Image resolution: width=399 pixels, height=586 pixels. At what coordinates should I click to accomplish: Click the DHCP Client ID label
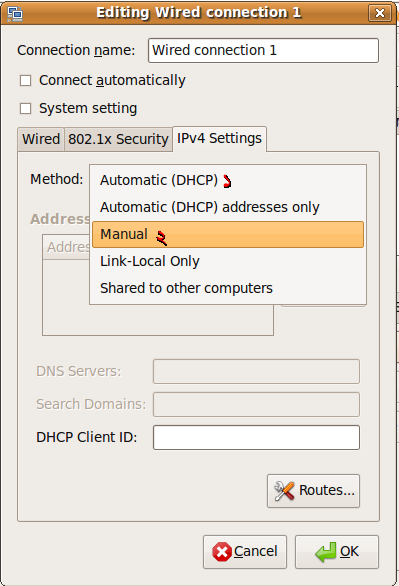87,437
